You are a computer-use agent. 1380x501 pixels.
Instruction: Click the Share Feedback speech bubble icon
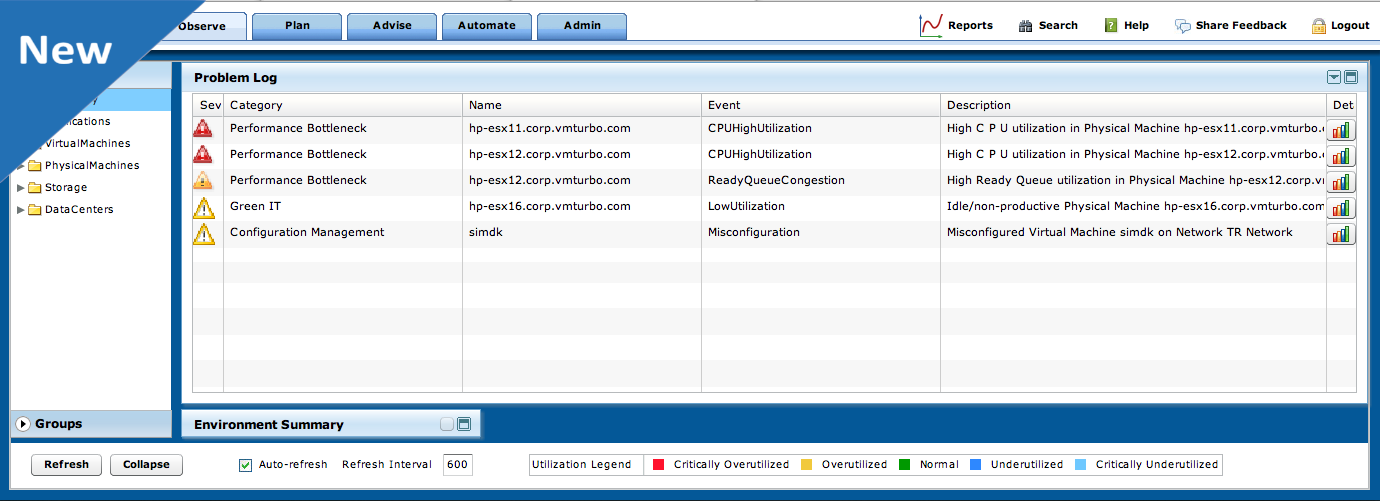pyautogui.click(x=1183, y=26)
